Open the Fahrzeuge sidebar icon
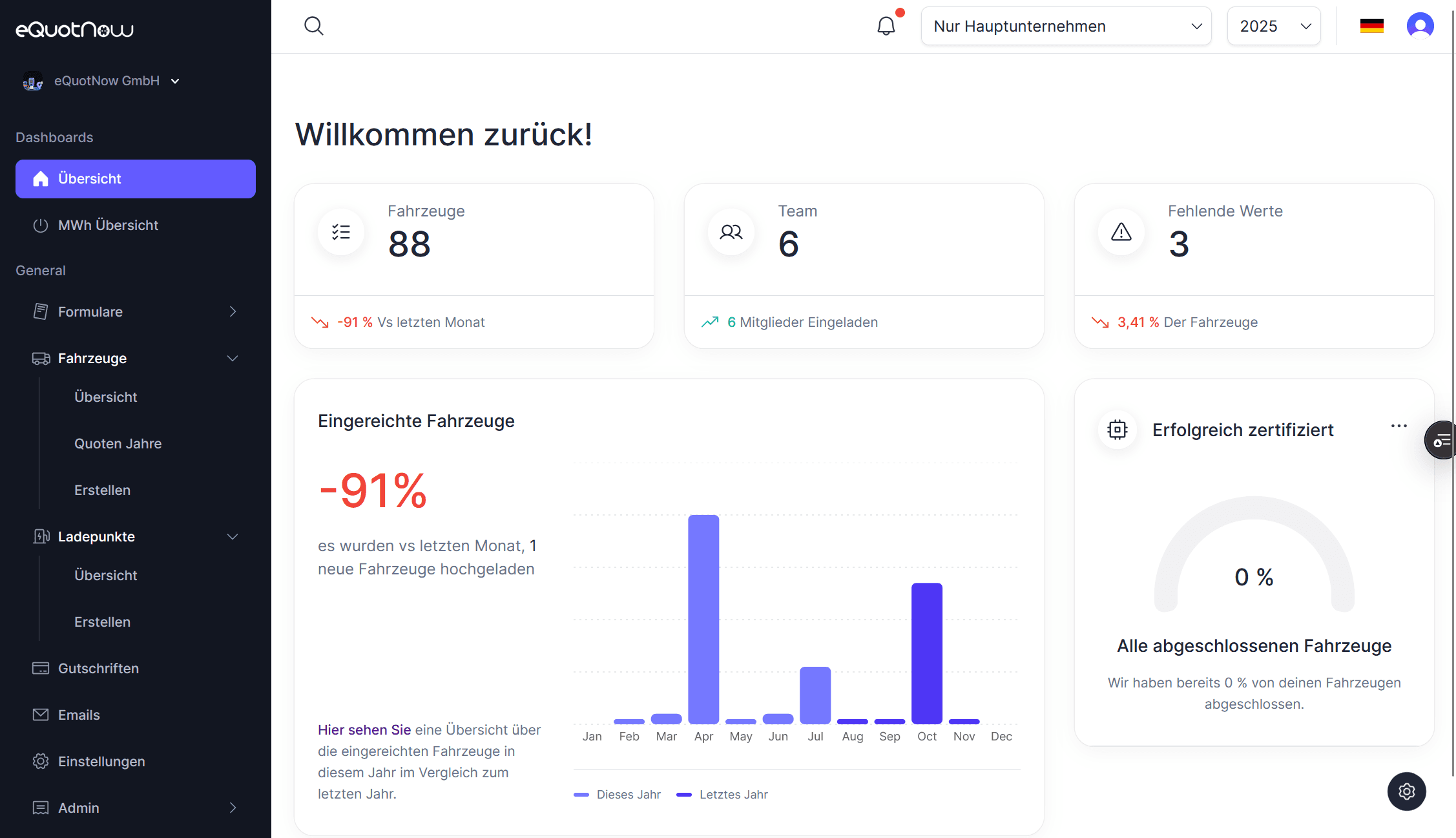This screenshot has height=838, width=1456. (x=40, y=358)
